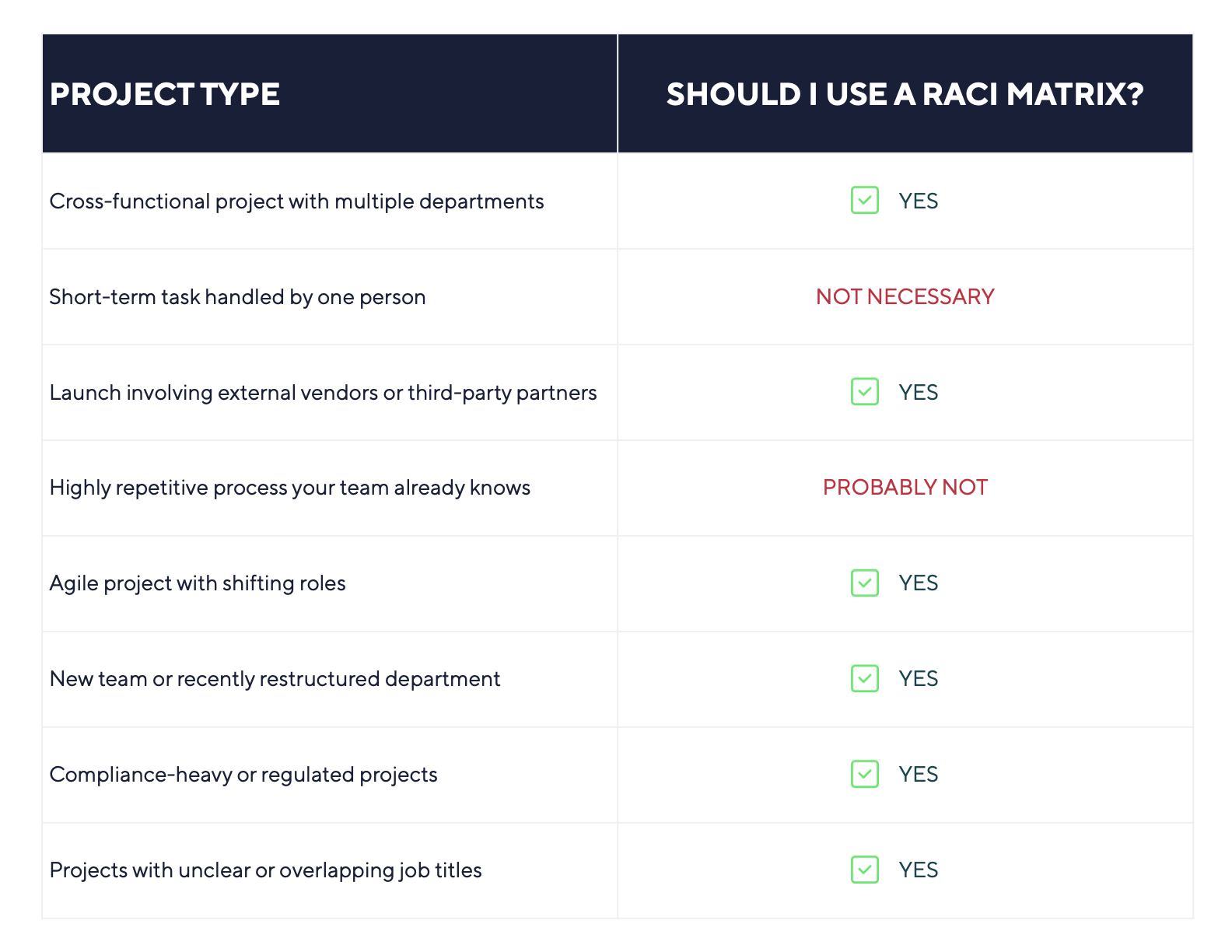Toggle the checkmark for compliance-heavy projects
This screenshot has height=952, width=1232.
[864, 775]
